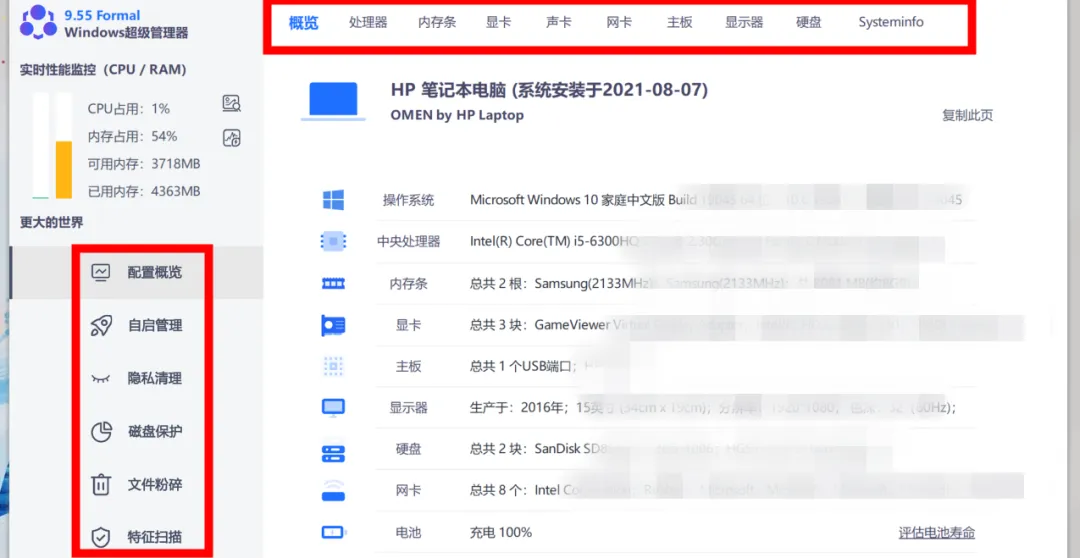This screenshot has width=1080, height=558.
Task: Open 自启管理 in the sidebar
Action: pos(155,325)
